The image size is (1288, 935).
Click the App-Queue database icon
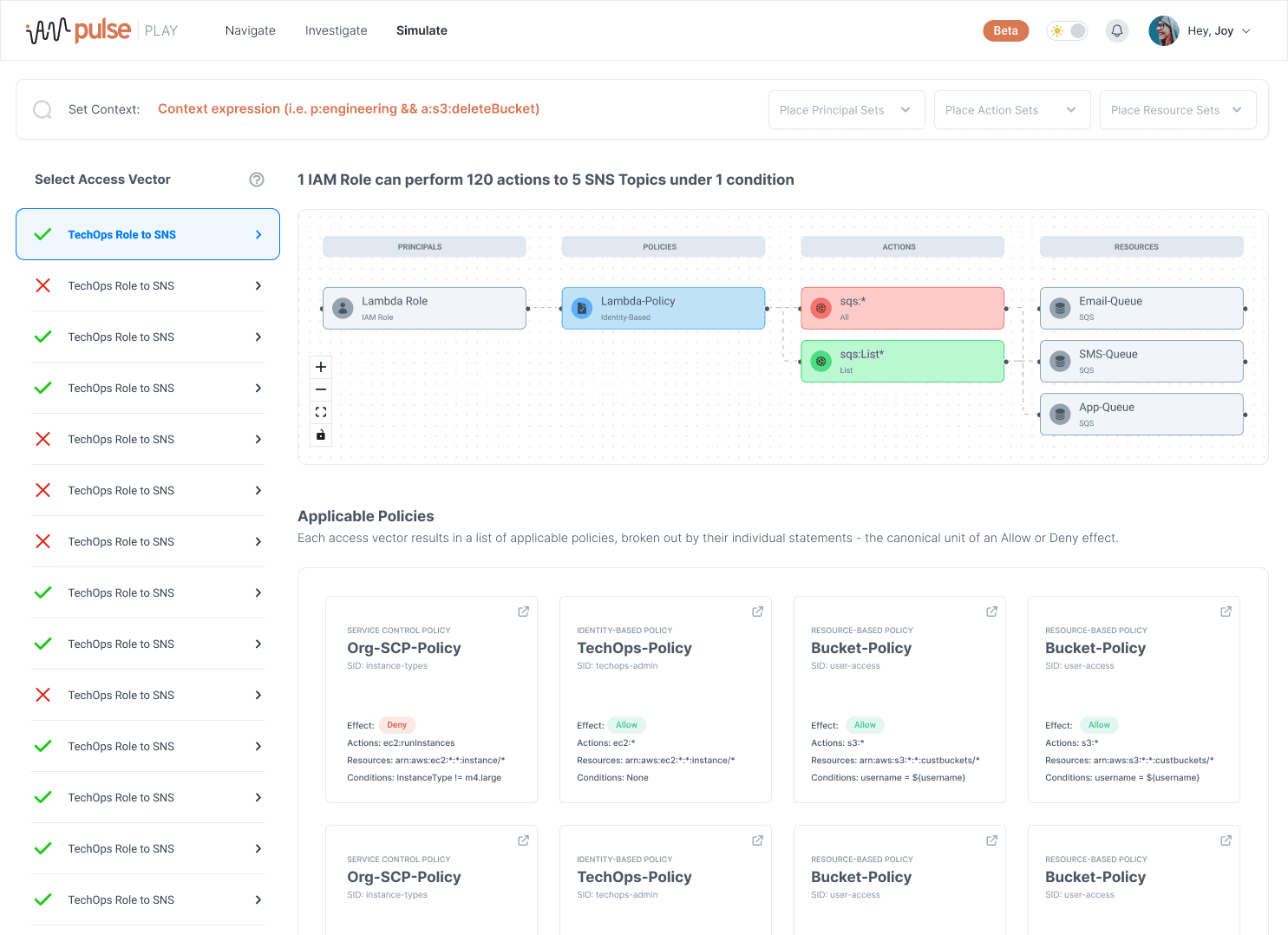[1060, 414]
